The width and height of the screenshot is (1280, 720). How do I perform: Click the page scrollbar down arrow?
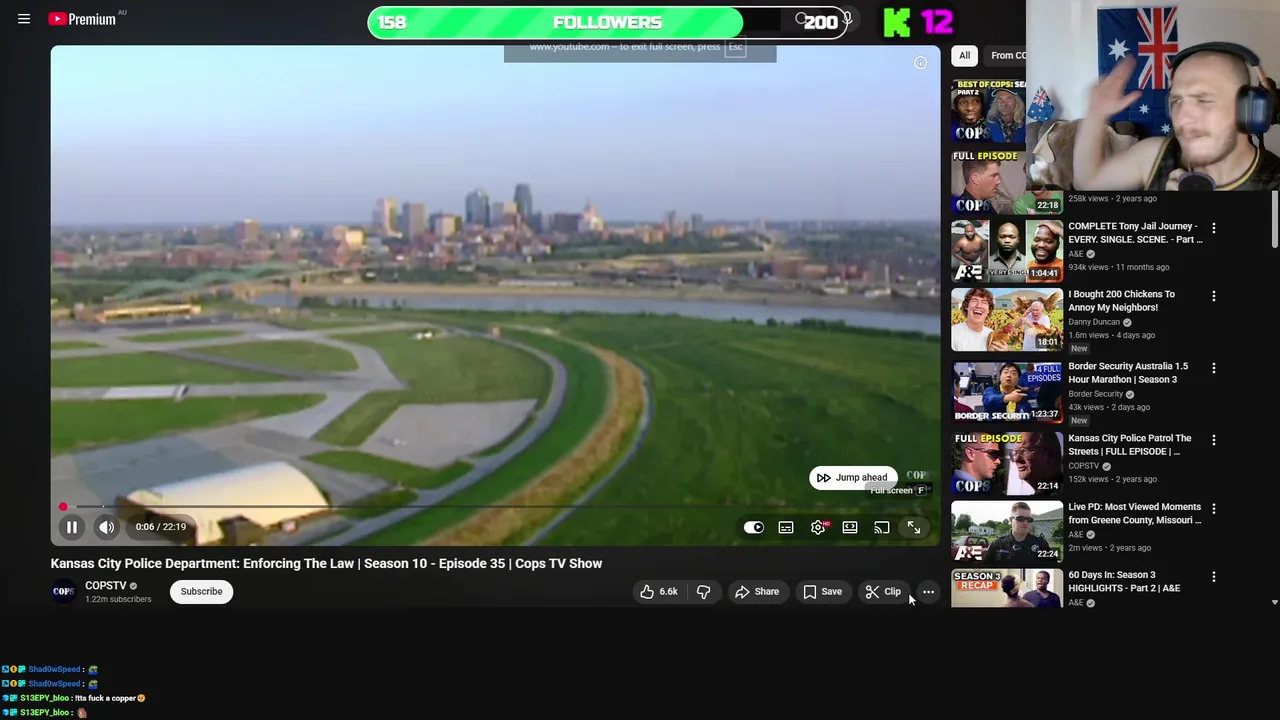pyautogui.click(x=1274, y=602)
